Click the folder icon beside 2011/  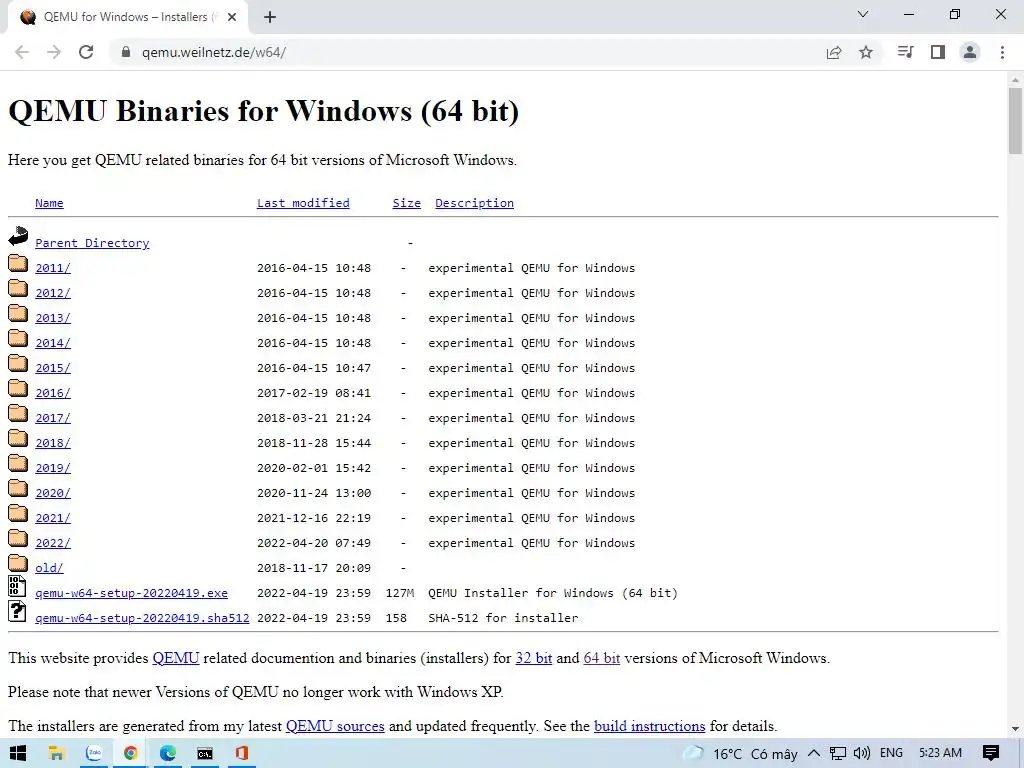point(18,263)
